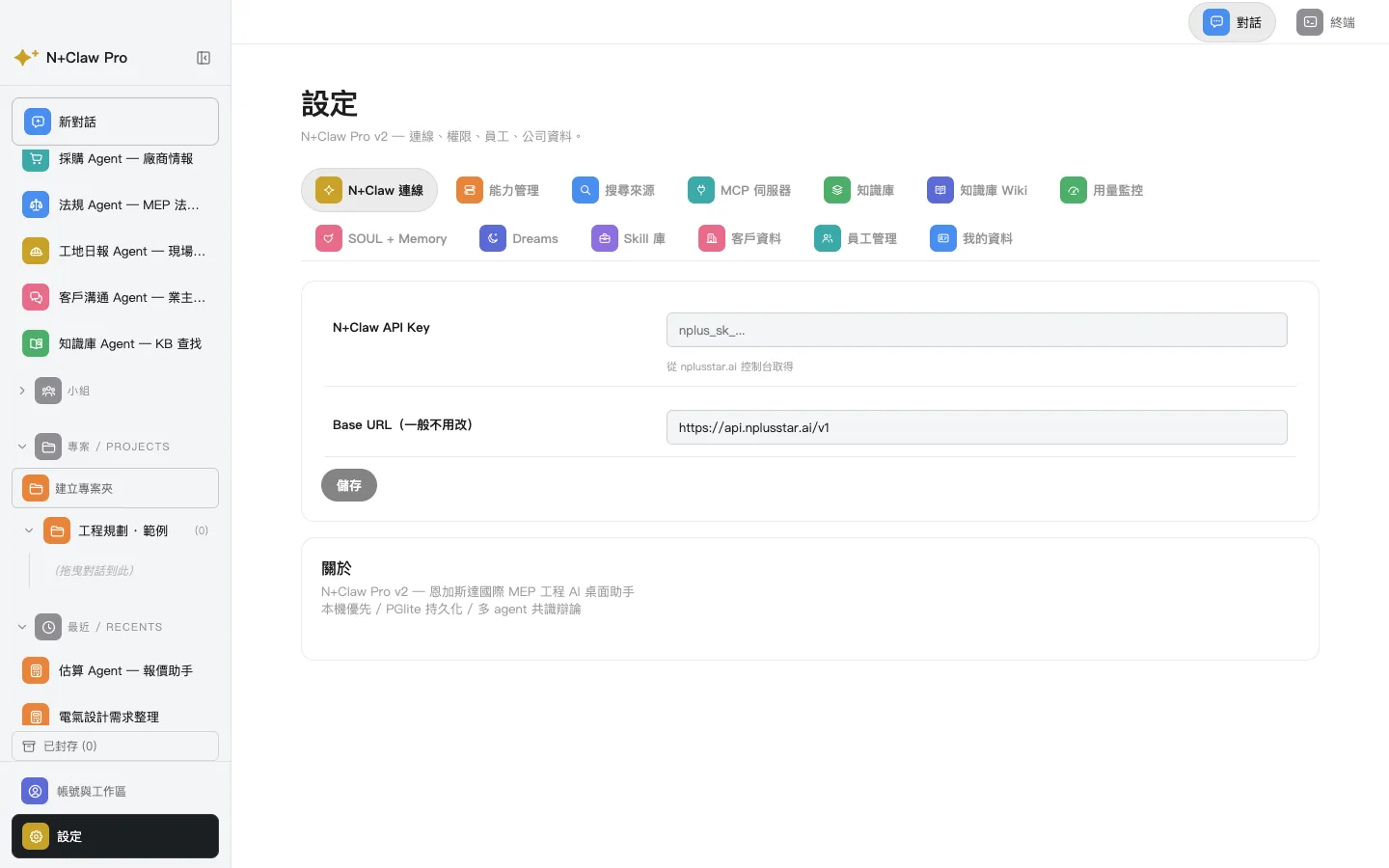Select the 用量監控 tab

coord(1102,190)
